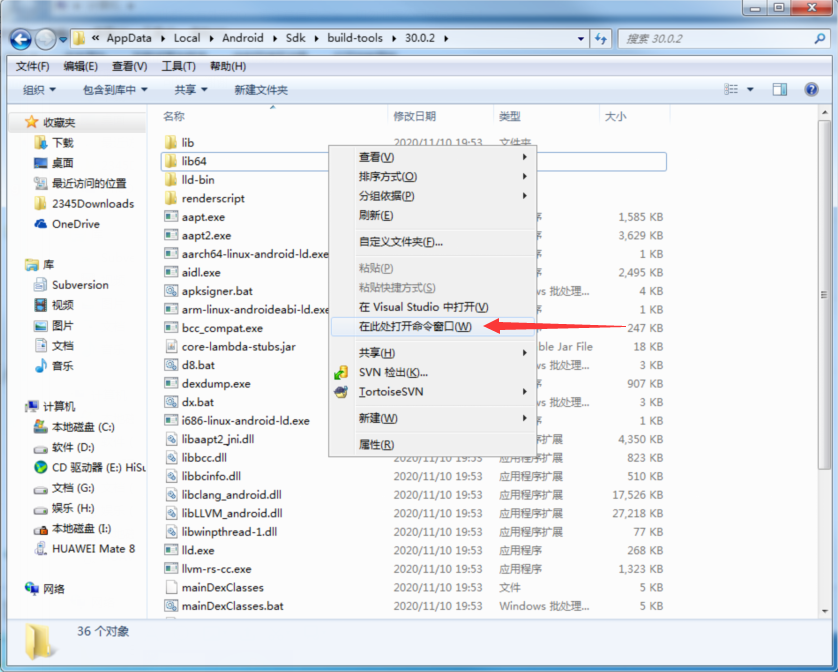Viewport: 838px width, 672px height.
Task: Open the 包含到库中 dropdown
Action: point(115,90)
